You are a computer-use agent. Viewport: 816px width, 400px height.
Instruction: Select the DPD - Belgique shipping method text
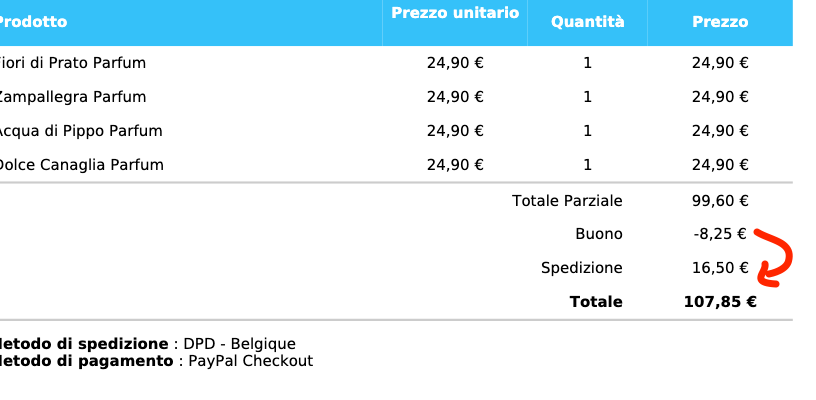click(239, 344)
